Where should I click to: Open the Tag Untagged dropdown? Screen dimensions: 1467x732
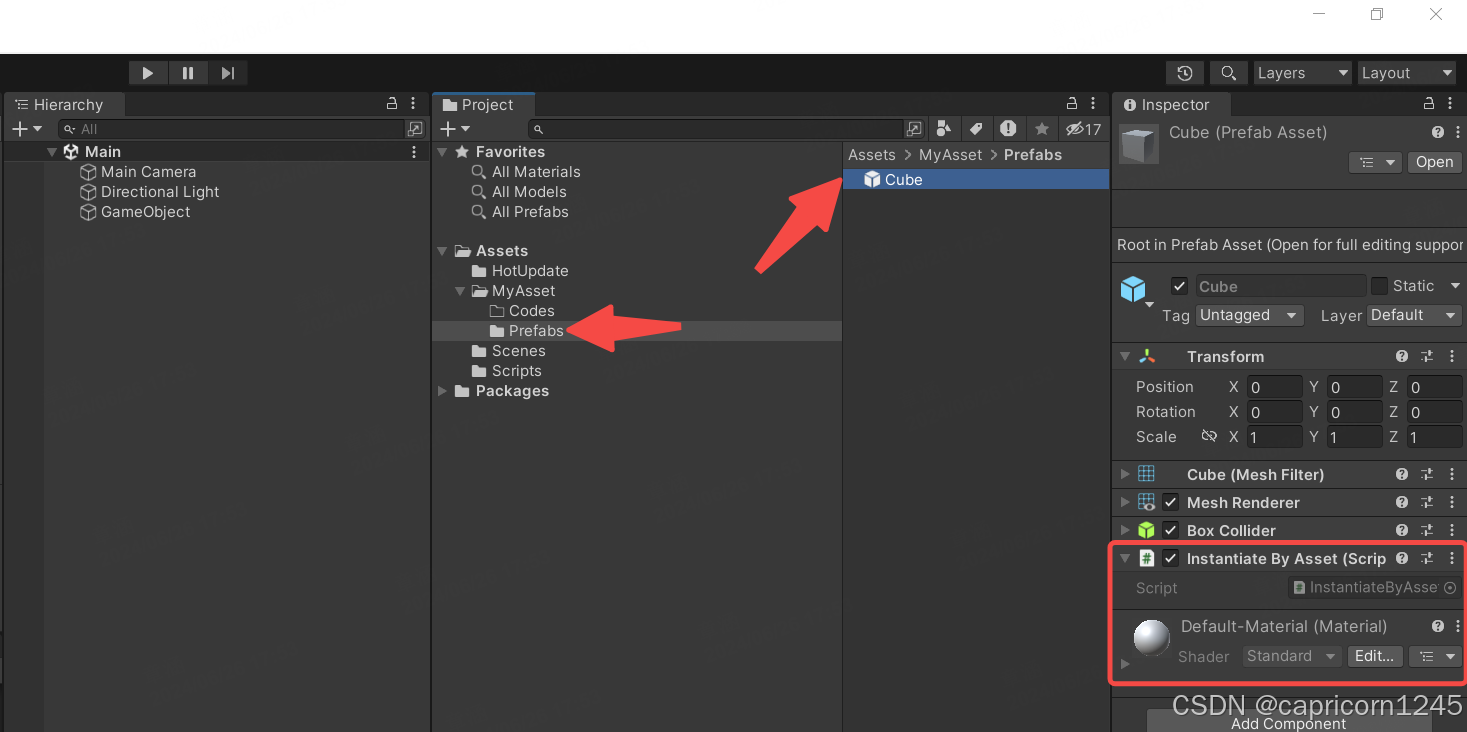[1248, 315]
